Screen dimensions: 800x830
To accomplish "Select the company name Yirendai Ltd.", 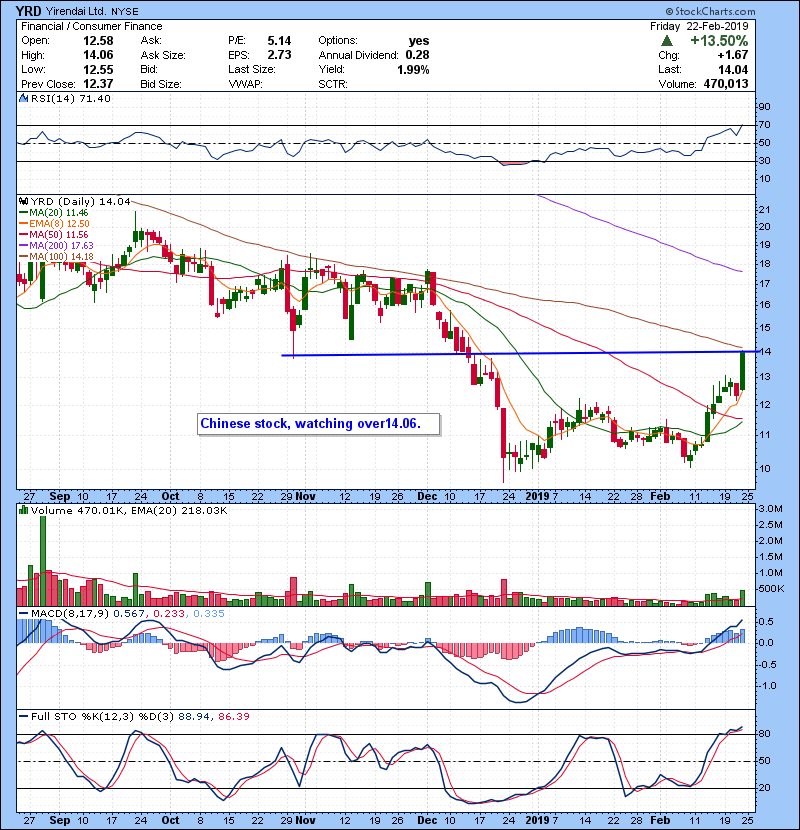I will pos(76,11).
